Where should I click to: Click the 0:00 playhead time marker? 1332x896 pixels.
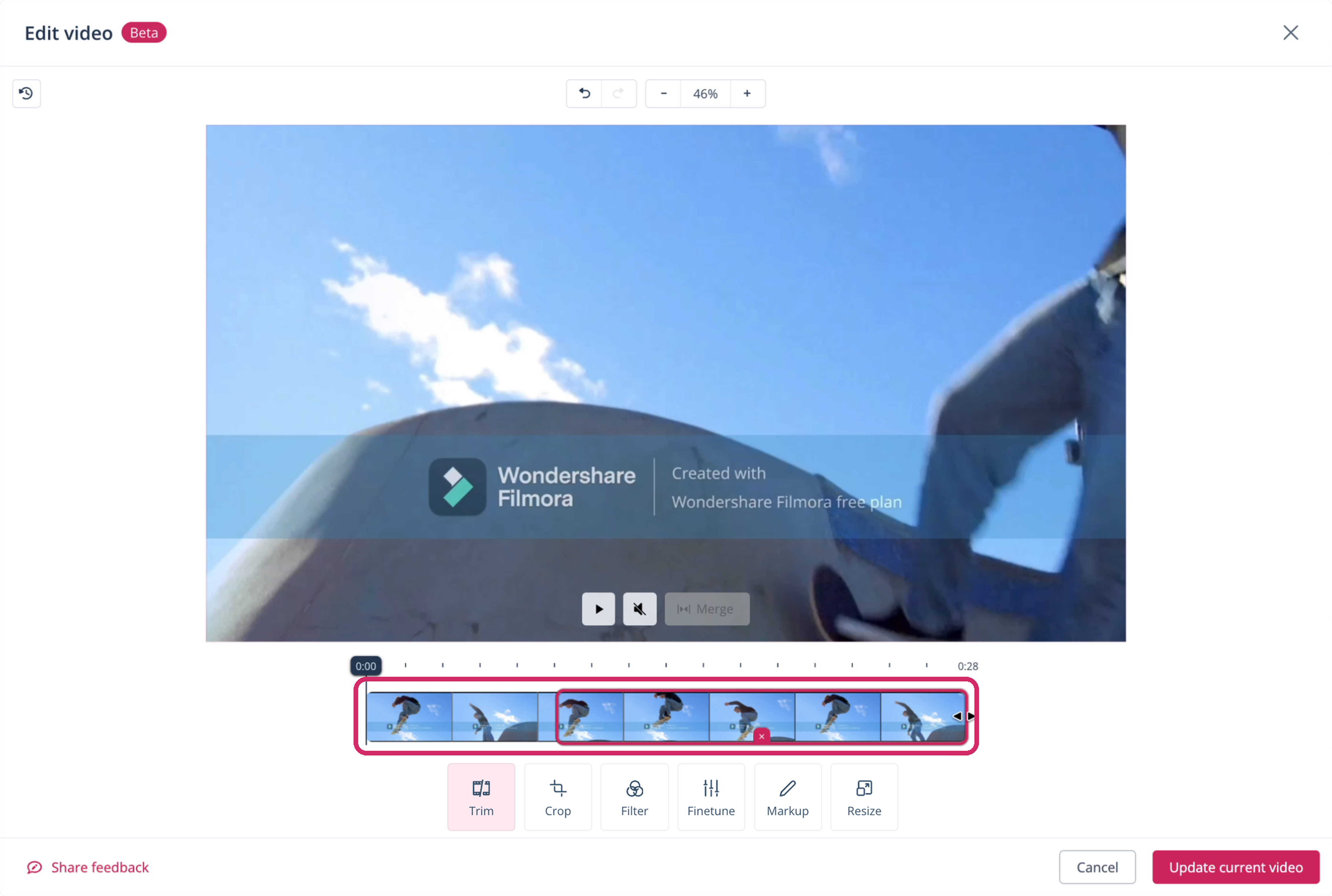(366, 666)
